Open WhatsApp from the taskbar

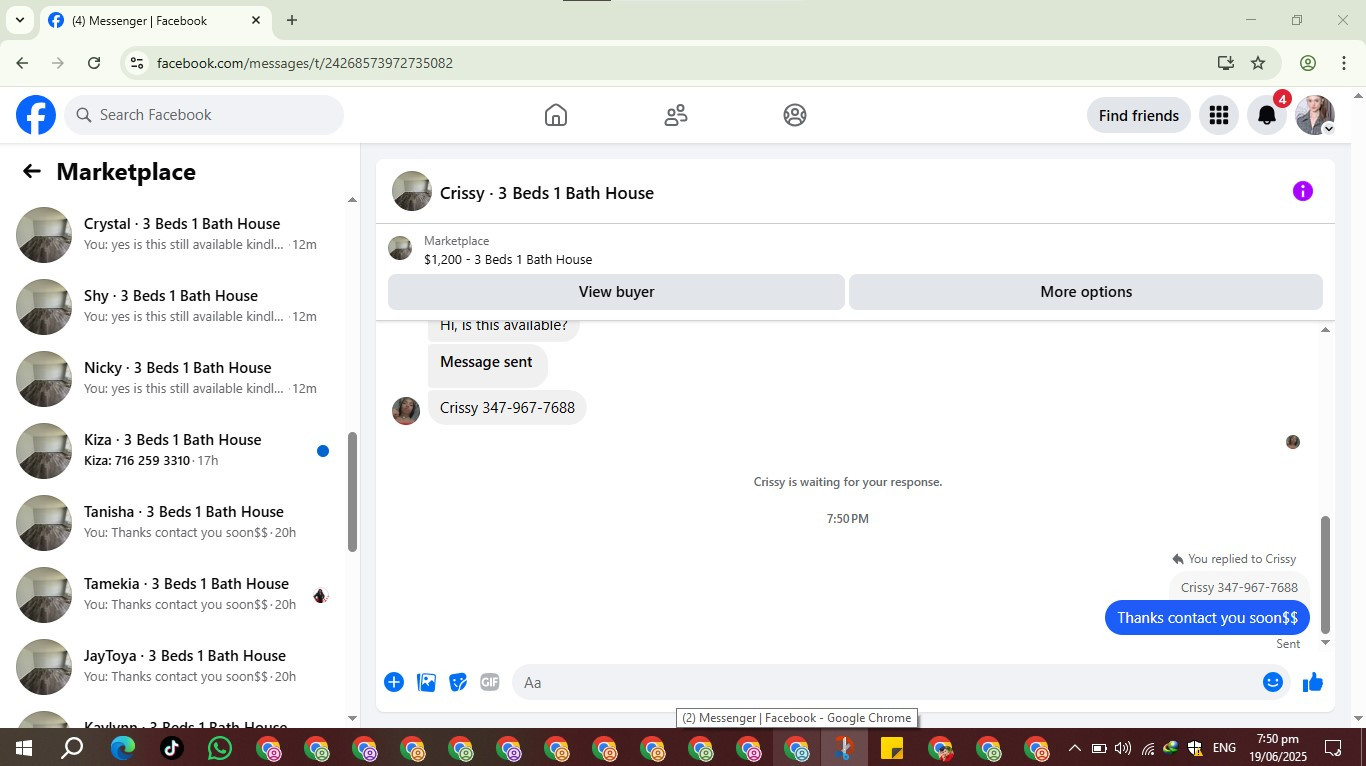point(220,747)
